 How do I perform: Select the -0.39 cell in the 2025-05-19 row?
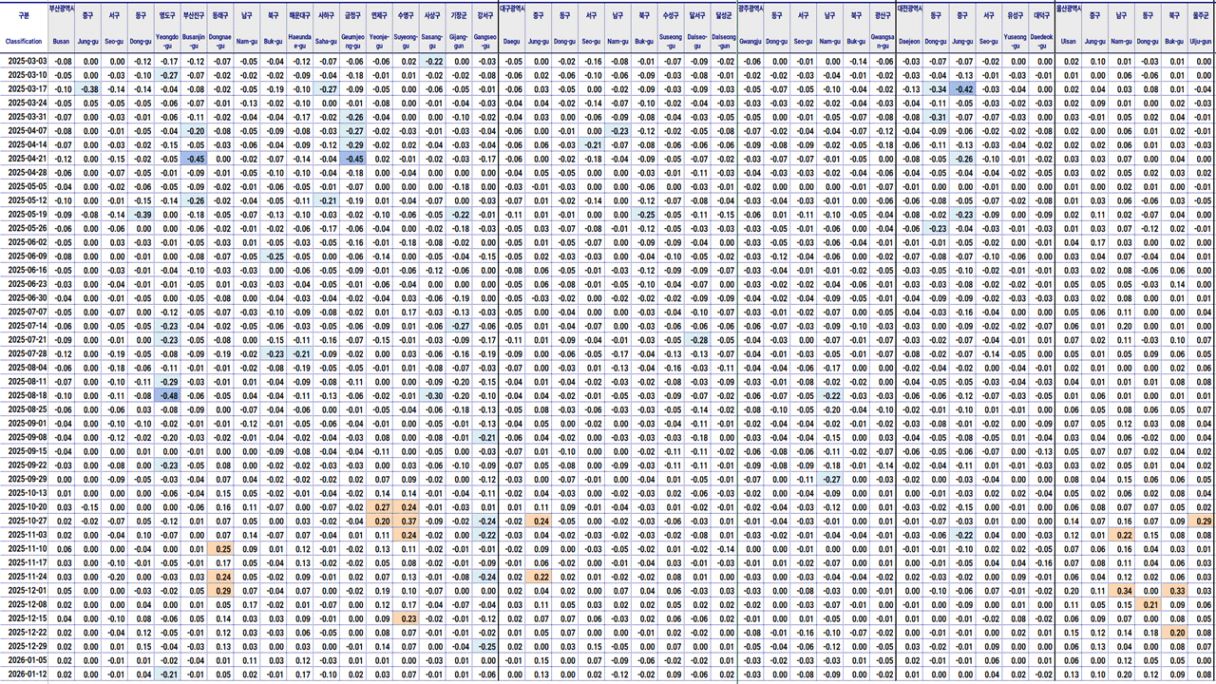tap(143, 214)
